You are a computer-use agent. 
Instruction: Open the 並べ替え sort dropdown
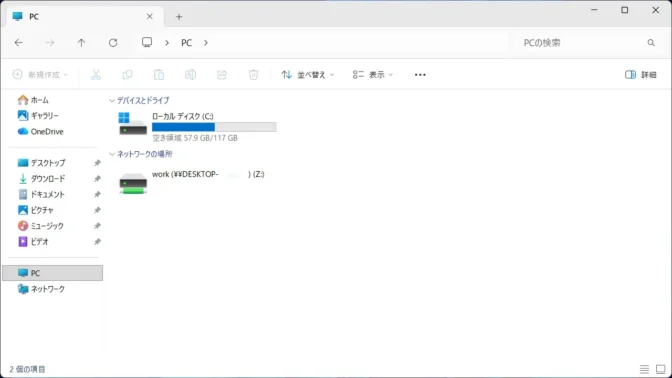pos(307,75)
